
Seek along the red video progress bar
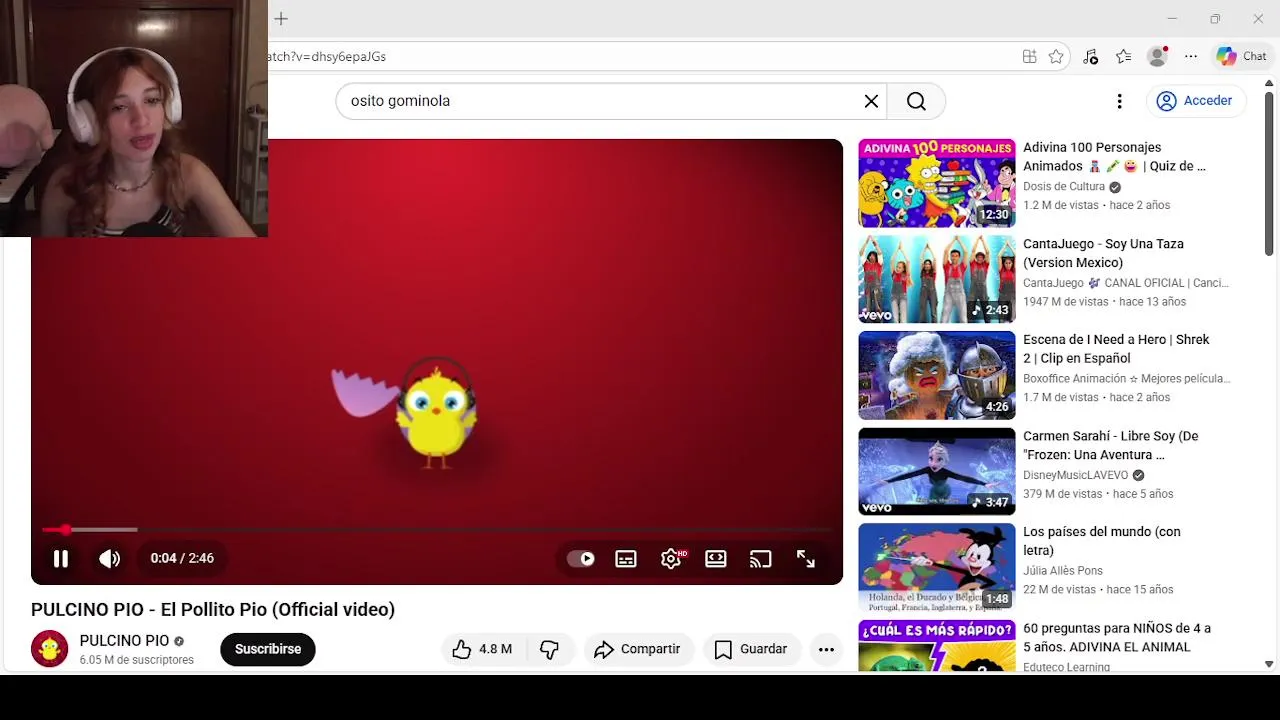coord(436,529)
